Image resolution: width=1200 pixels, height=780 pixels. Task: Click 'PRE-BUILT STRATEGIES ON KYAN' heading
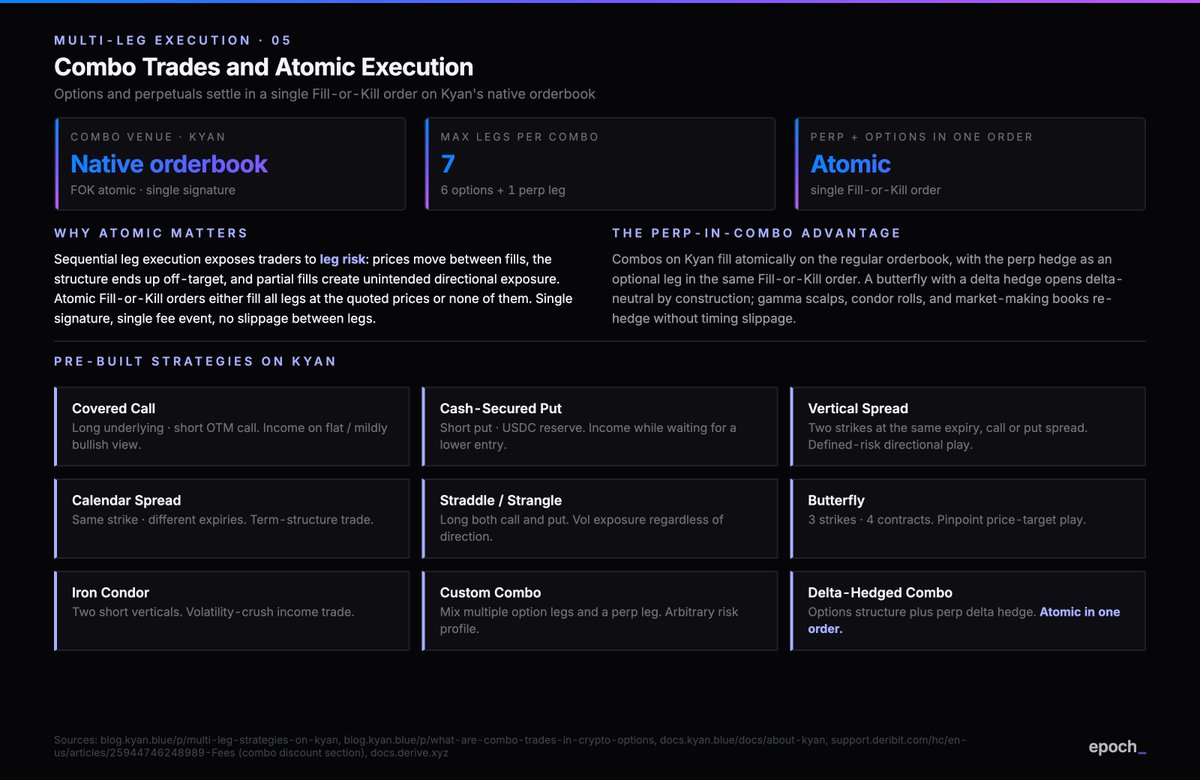pos(195,361)
